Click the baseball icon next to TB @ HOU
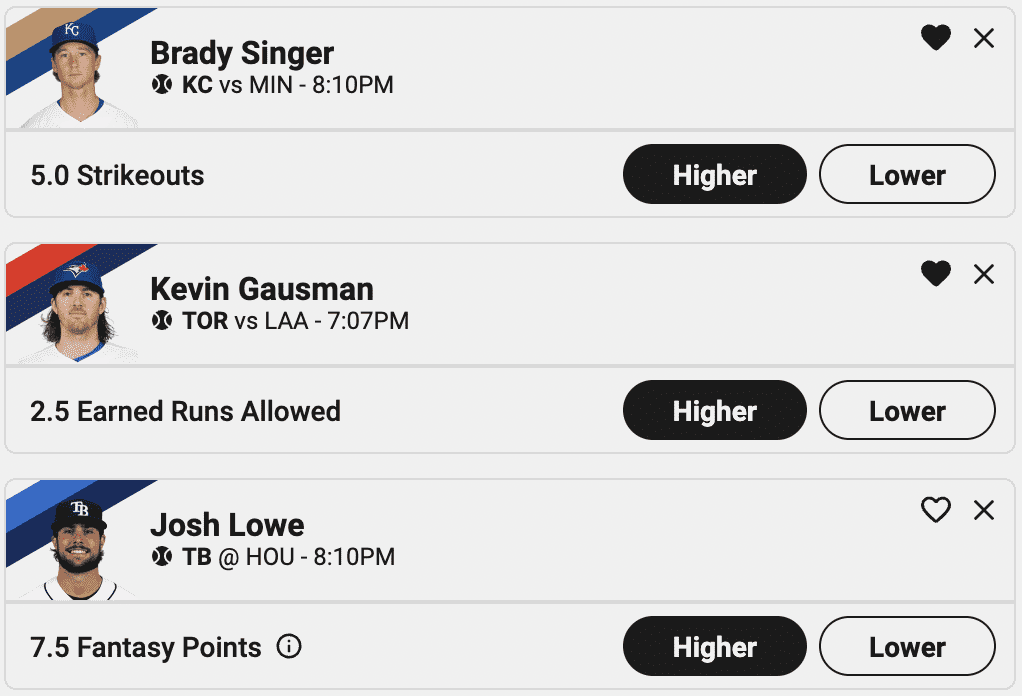 coord(162,557)
